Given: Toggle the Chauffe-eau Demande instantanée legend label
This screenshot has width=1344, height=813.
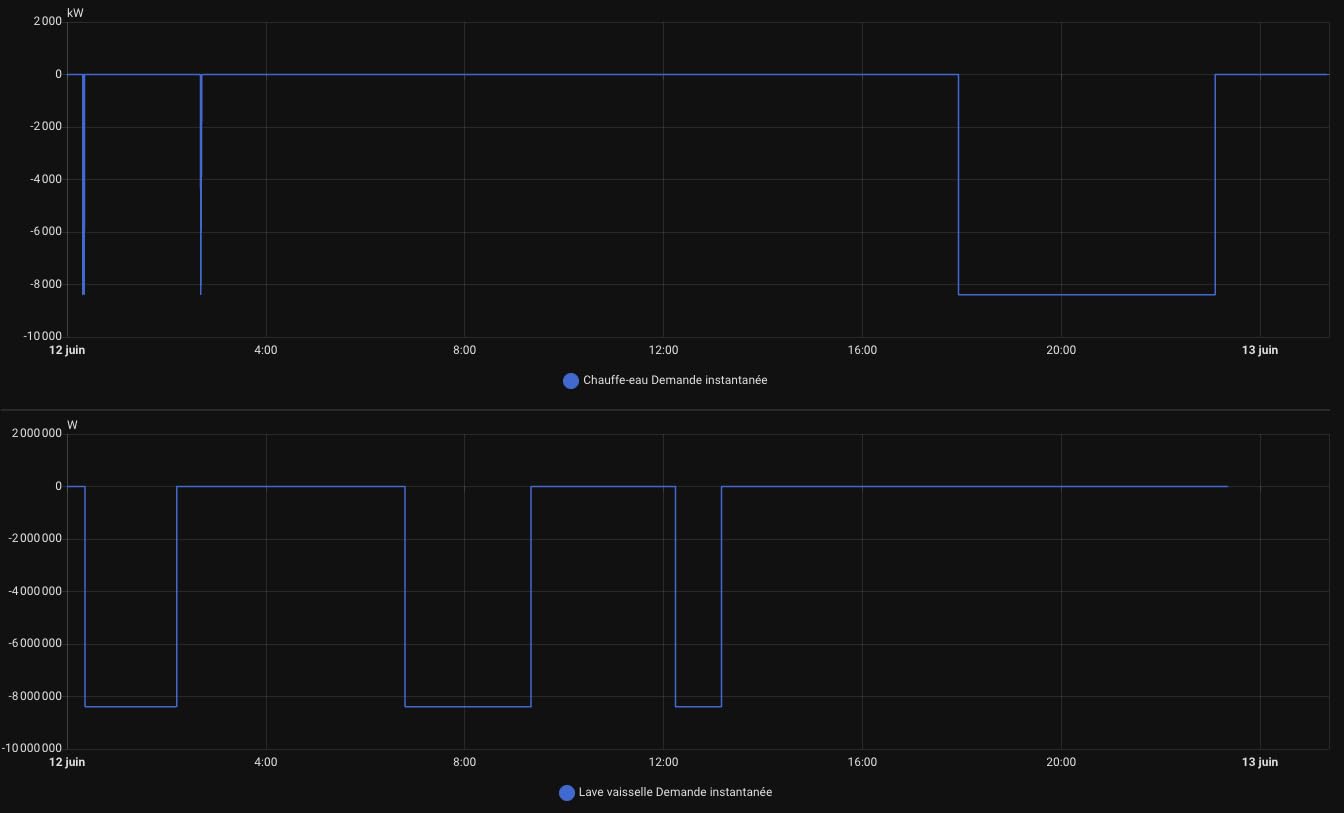Looking at the screenshot, I should pos(675,380).
